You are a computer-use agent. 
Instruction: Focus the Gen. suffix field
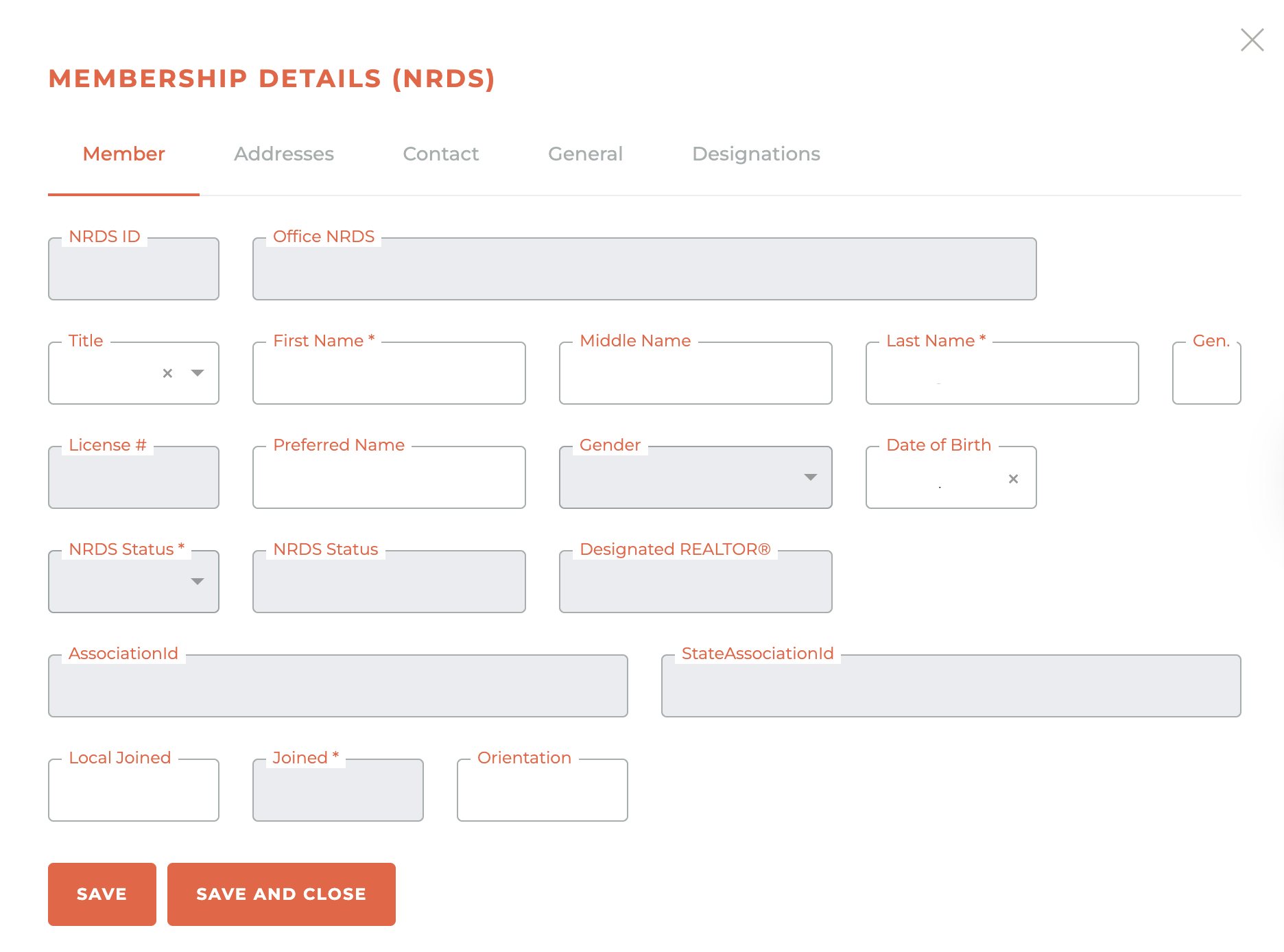point(1206,374)
